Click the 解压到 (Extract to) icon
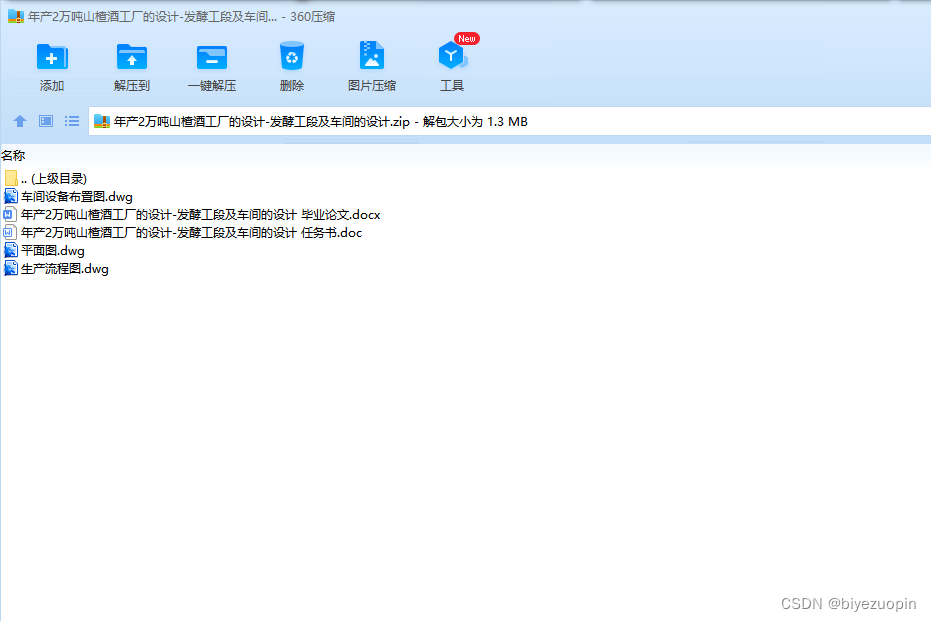This screenshot has height=621, width=931. tap(131, 58)
